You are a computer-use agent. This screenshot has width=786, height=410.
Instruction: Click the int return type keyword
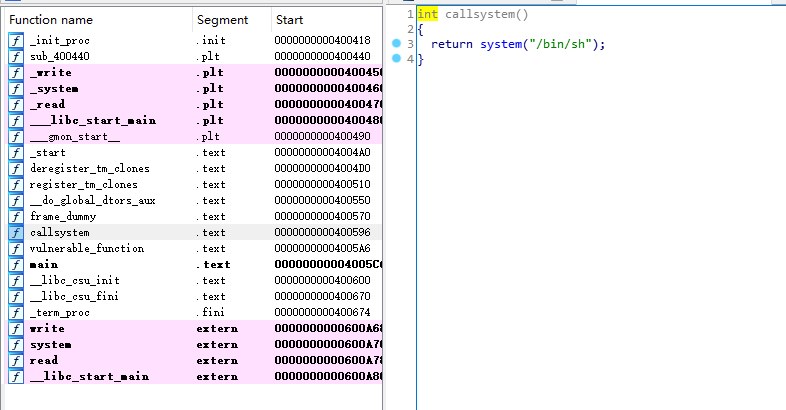click(x=428, y=14)
